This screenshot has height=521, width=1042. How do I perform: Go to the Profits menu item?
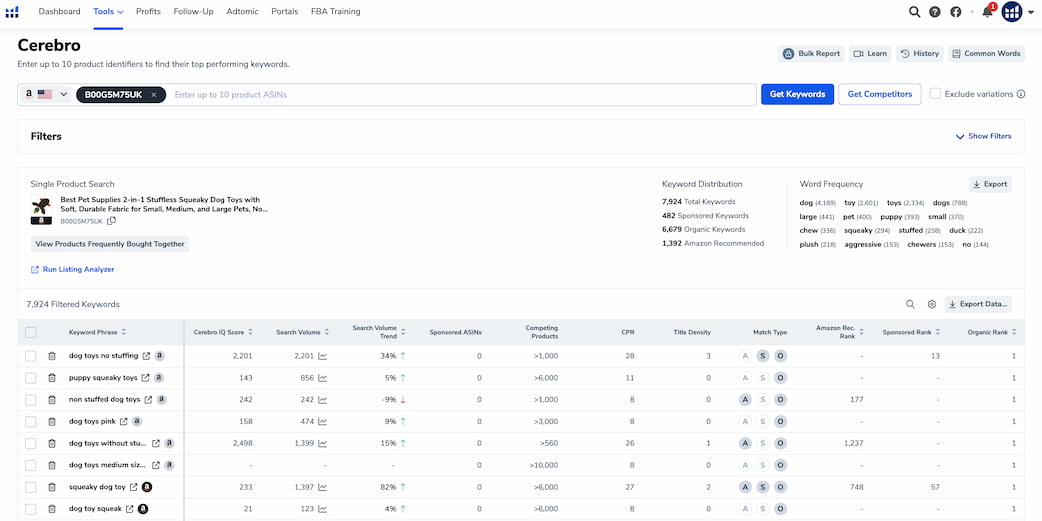click(148, 11)
